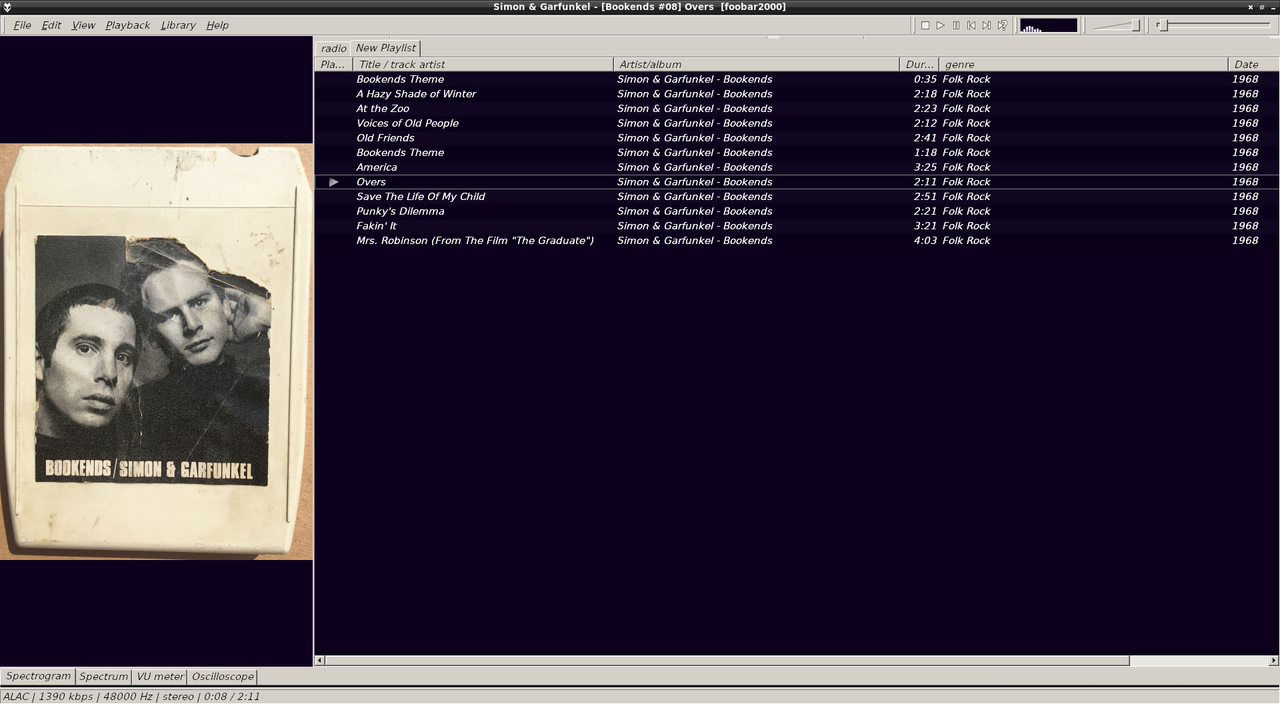The image size is (1280, 704).
Task: Open the File menu
Action: (x=22, y=25)
